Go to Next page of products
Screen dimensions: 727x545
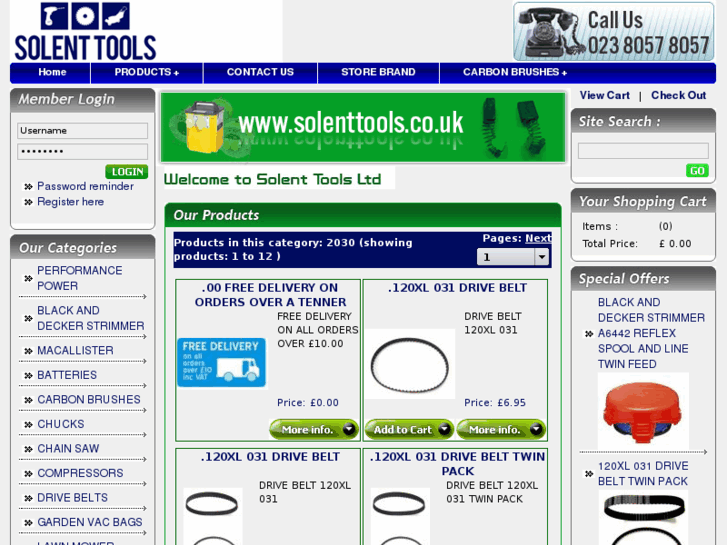[x=538, y=238]
